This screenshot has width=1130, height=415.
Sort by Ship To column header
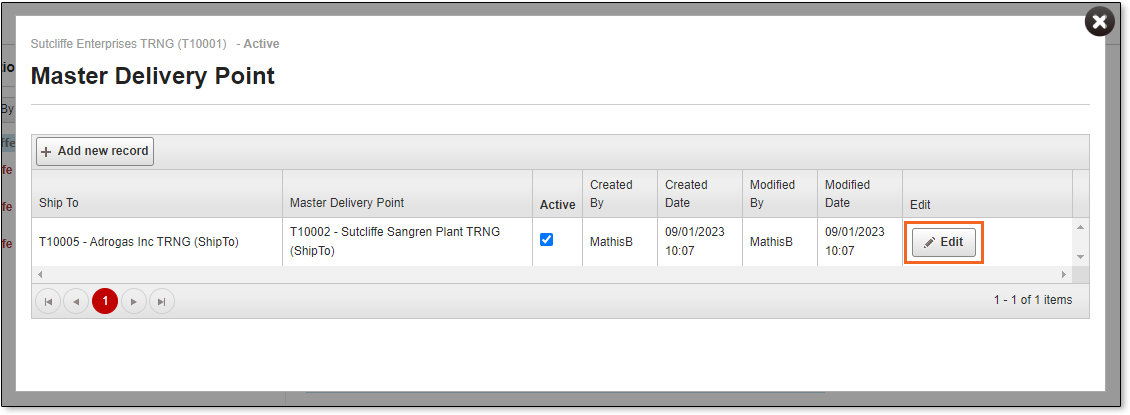pos(58,203)
